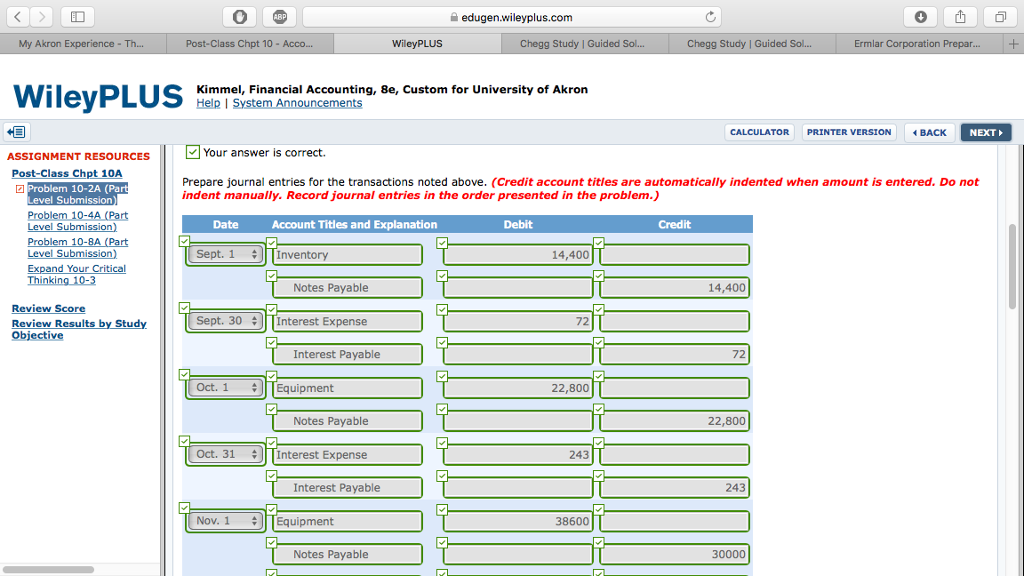Viewport: 1024px width, 576px height.
Task: Add a new tab with plus icon
Action: pos(1013,44)
